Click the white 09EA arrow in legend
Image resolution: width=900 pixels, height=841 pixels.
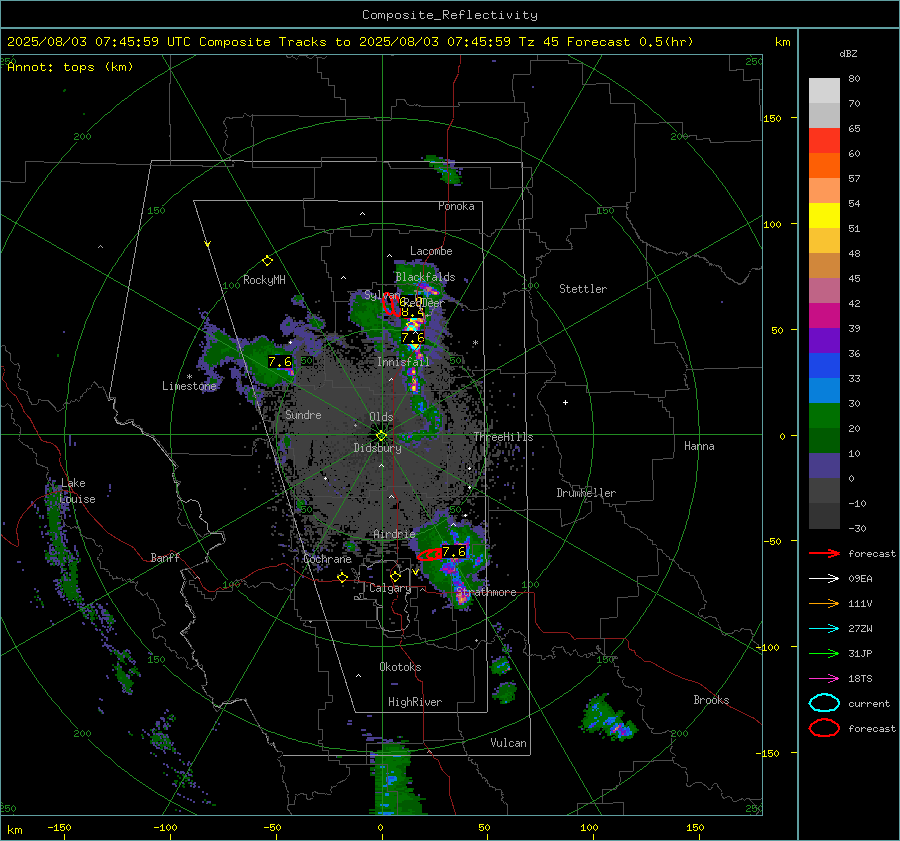tap(824, 579)
